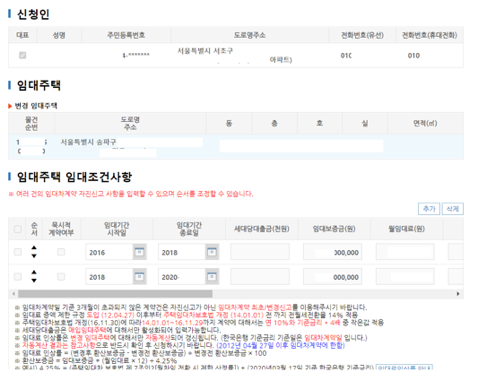This screenshot has width=487, height=381.
Task: Click the 성명 column header
Action: point(59,35)
